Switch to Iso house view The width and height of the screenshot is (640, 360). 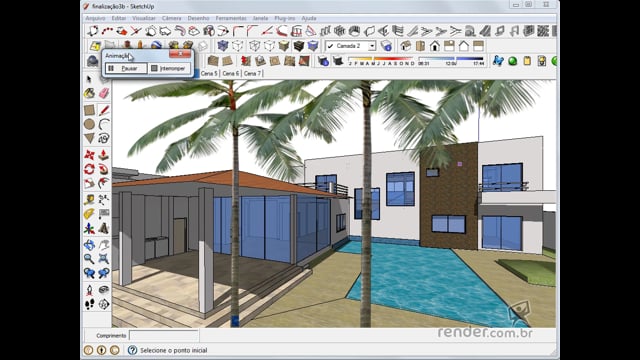click(405, 46)
